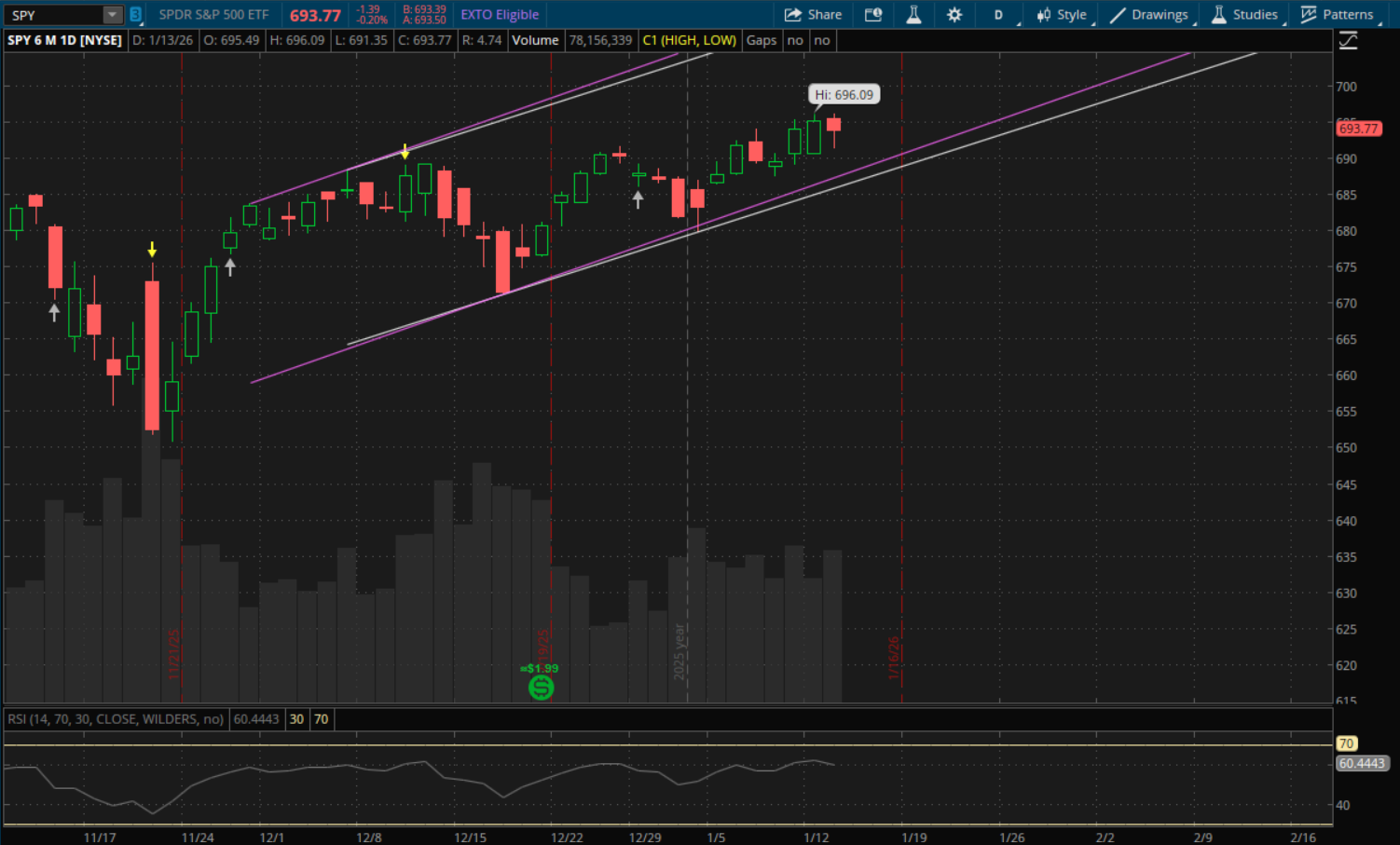Open the Patterns menu
The image size is (1400, 845).
[1338, 15]
